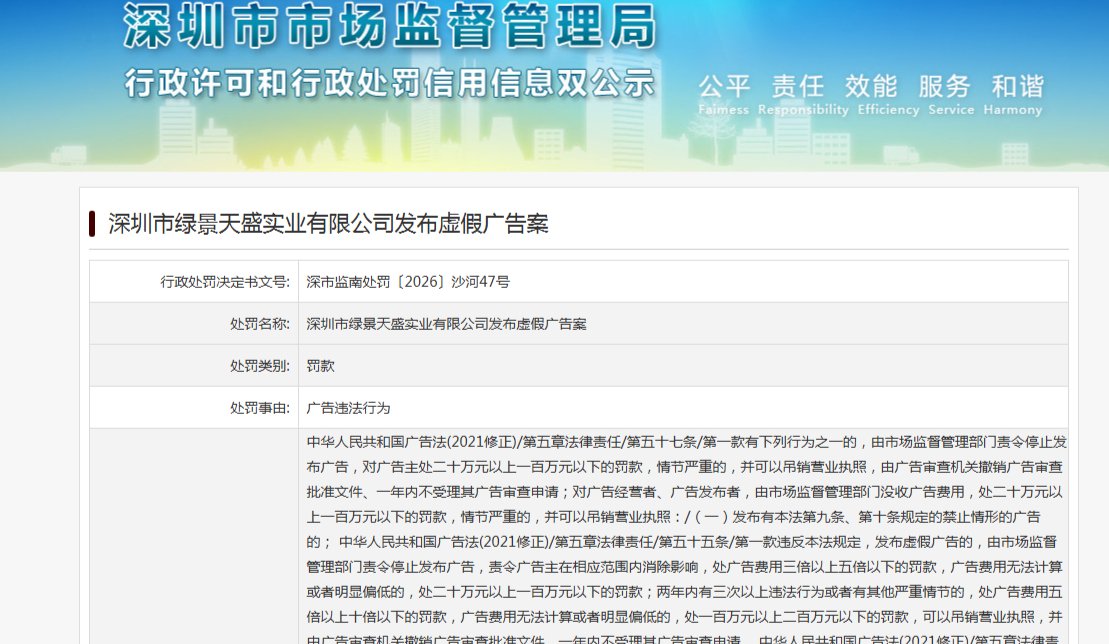1109x644 pixels.
Task: Click the 广告违法行为 value
Action: pyautogui.click(x=348, y=408)
